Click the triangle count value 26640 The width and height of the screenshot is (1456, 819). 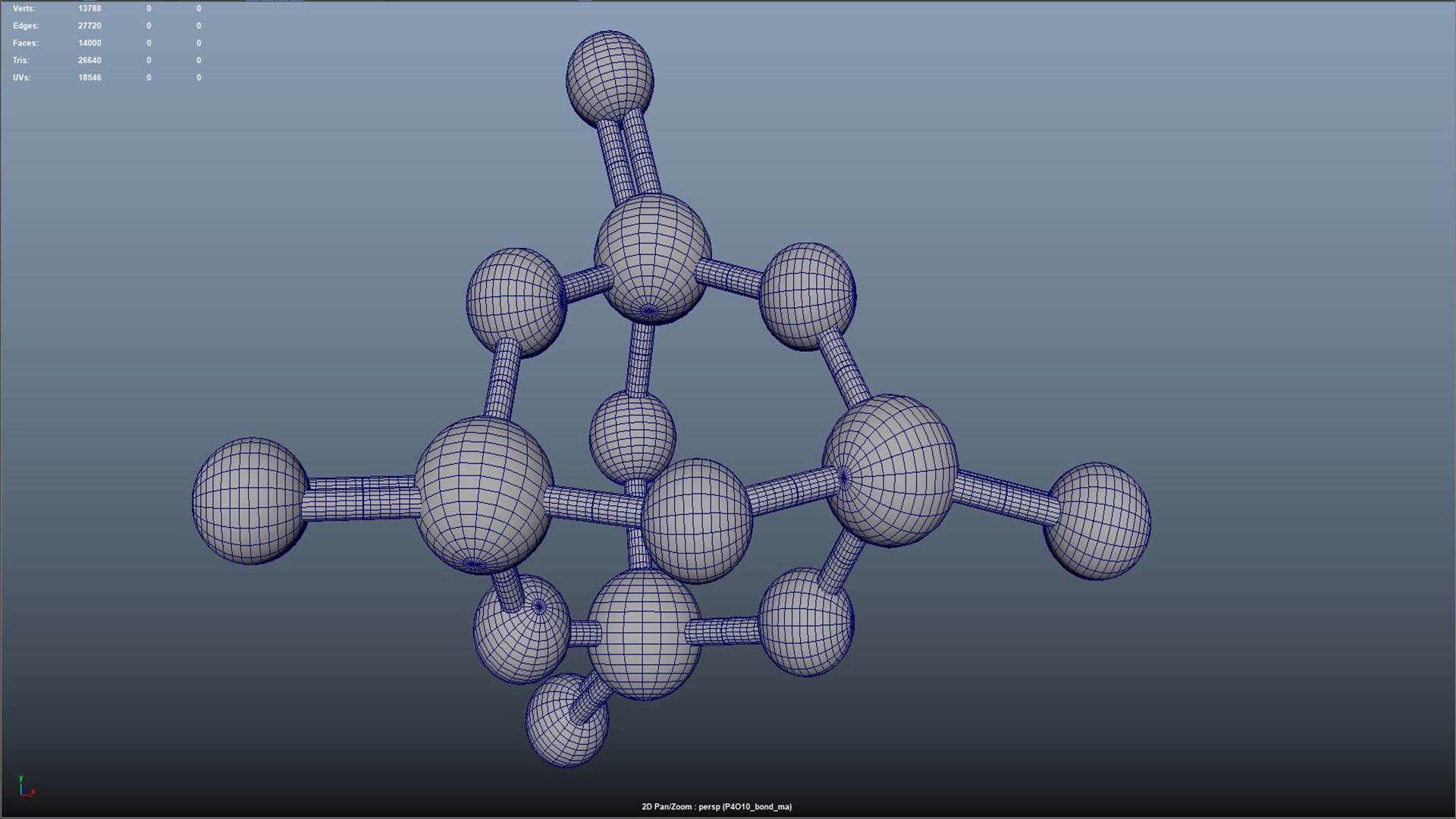point(89,61)
